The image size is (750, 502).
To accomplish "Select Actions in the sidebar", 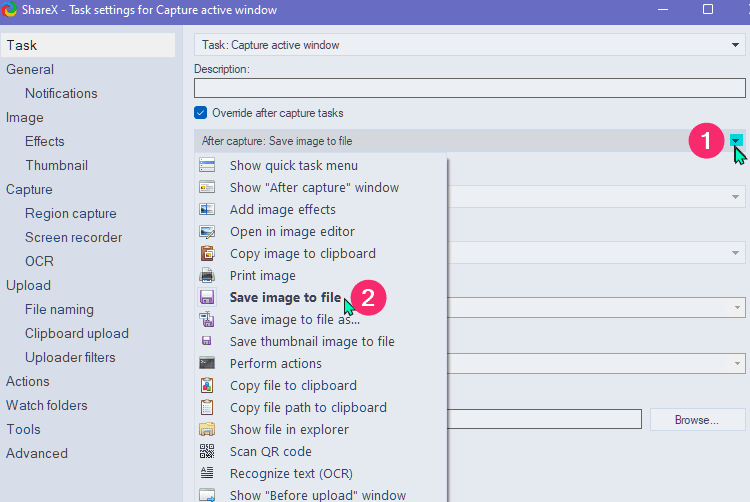I will click(x=28, y=381).
